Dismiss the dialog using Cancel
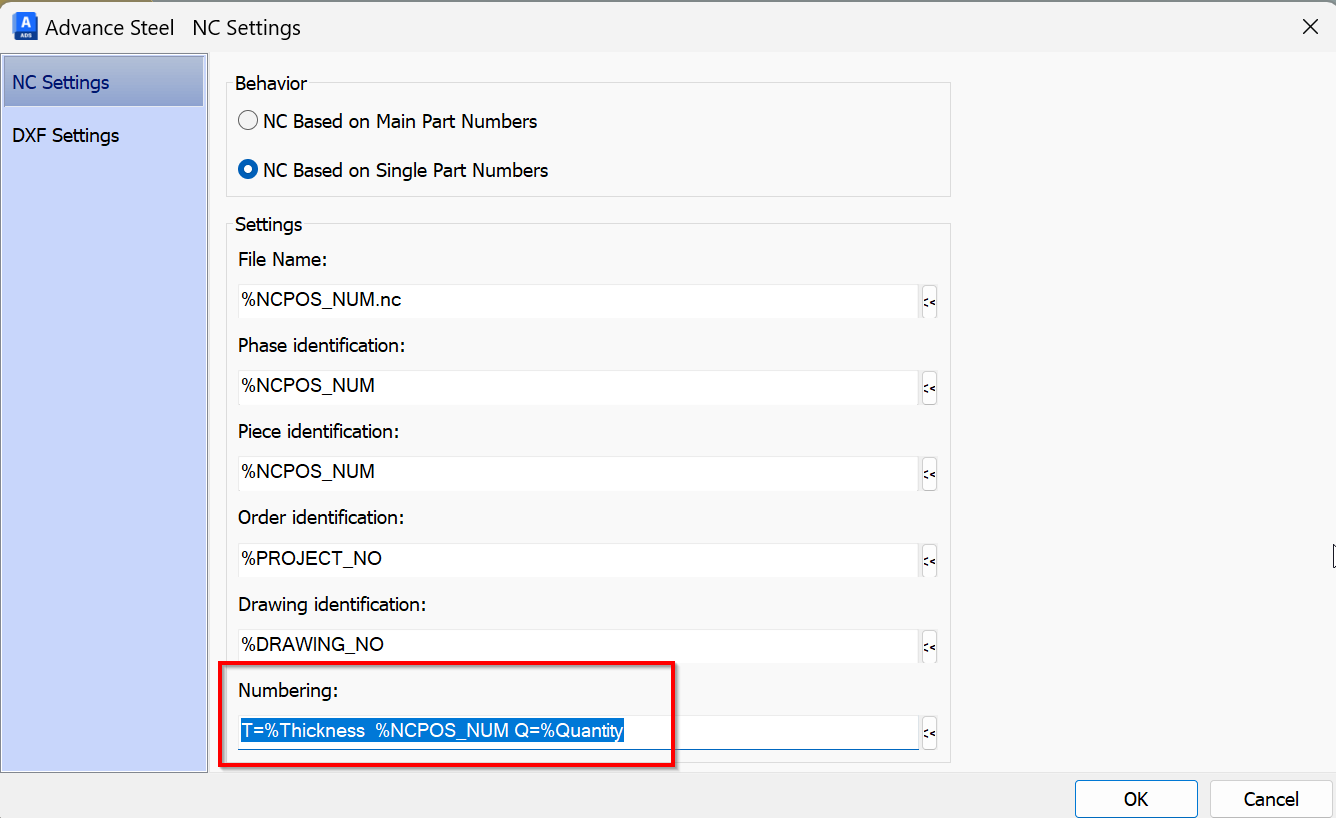Image resolution: width=1336 pixels, height=818 pixels. (1270, 798)
